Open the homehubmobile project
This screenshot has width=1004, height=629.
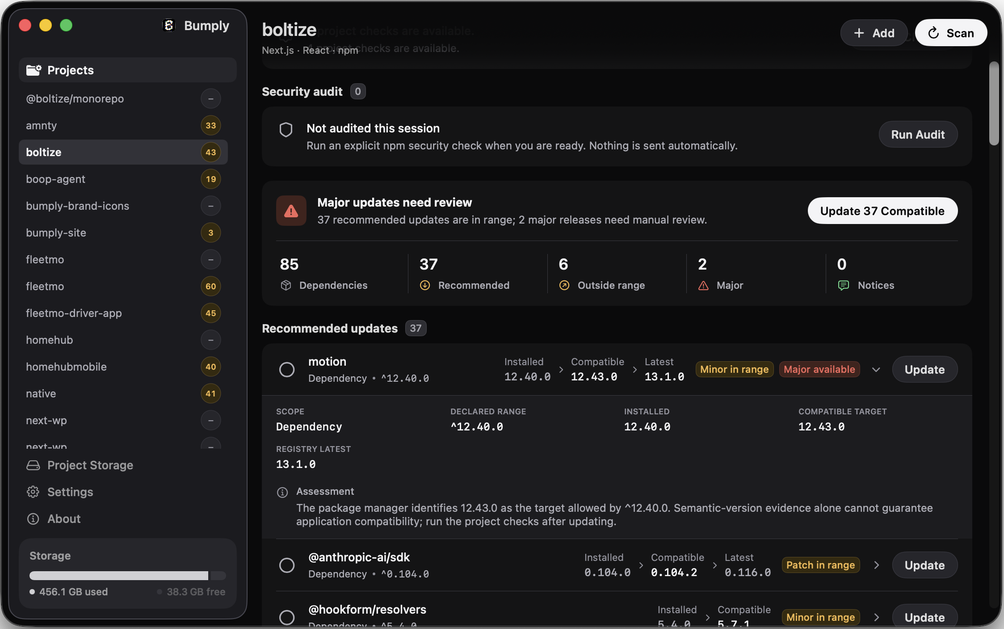[x=123, y=367]
